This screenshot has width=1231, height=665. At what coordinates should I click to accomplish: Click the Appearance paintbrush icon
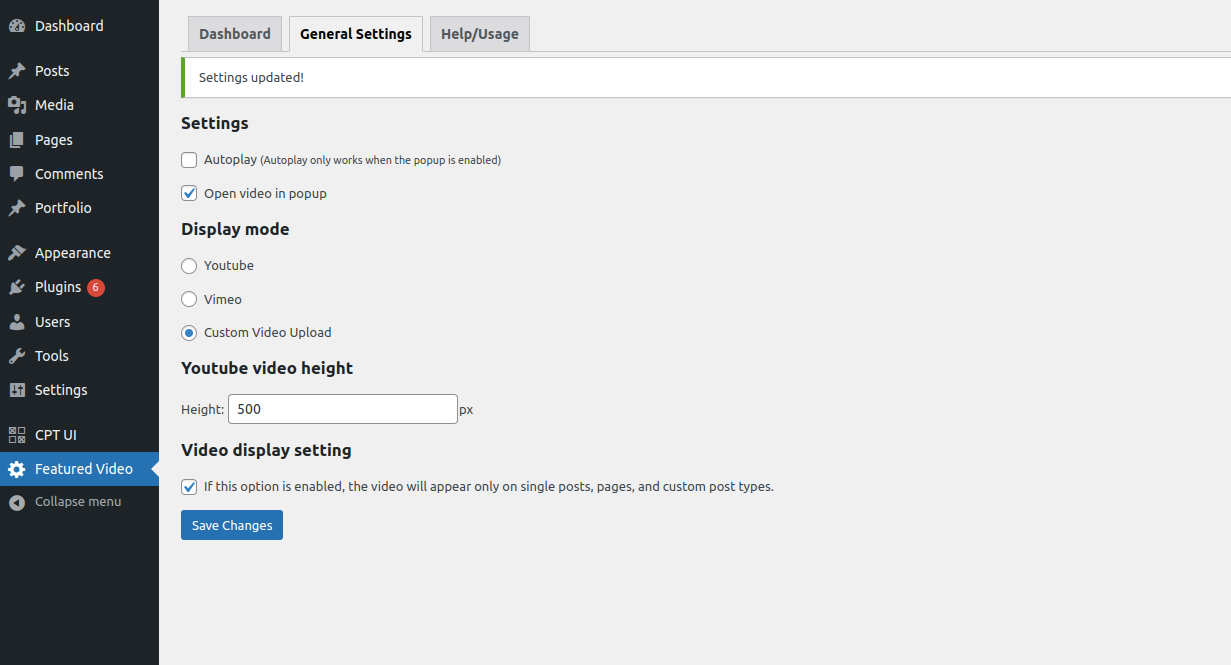click(x=17, y=253)
